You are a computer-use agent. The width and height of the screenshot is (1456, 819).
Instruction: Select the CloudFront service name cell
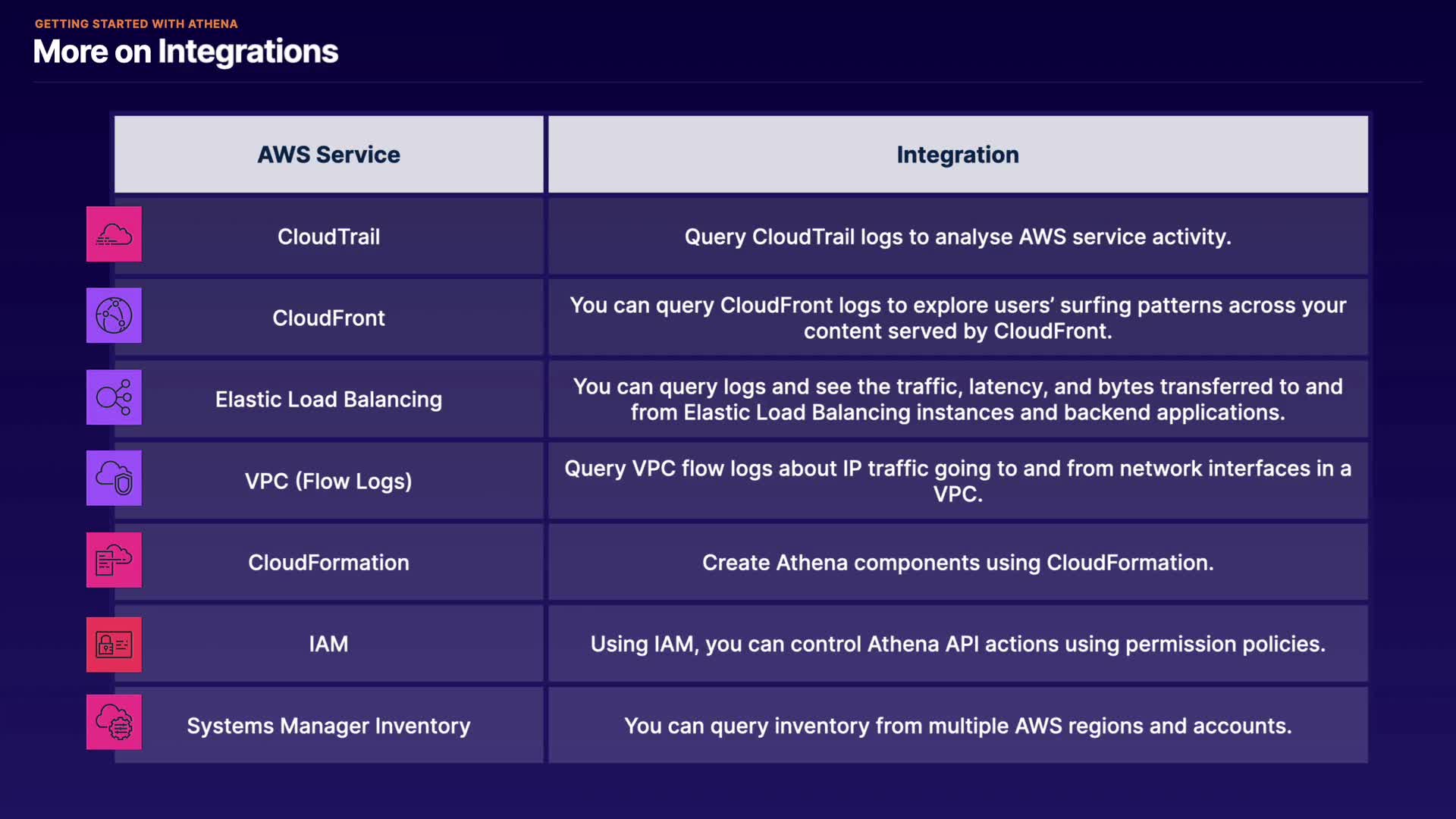(x=328, y=318)
